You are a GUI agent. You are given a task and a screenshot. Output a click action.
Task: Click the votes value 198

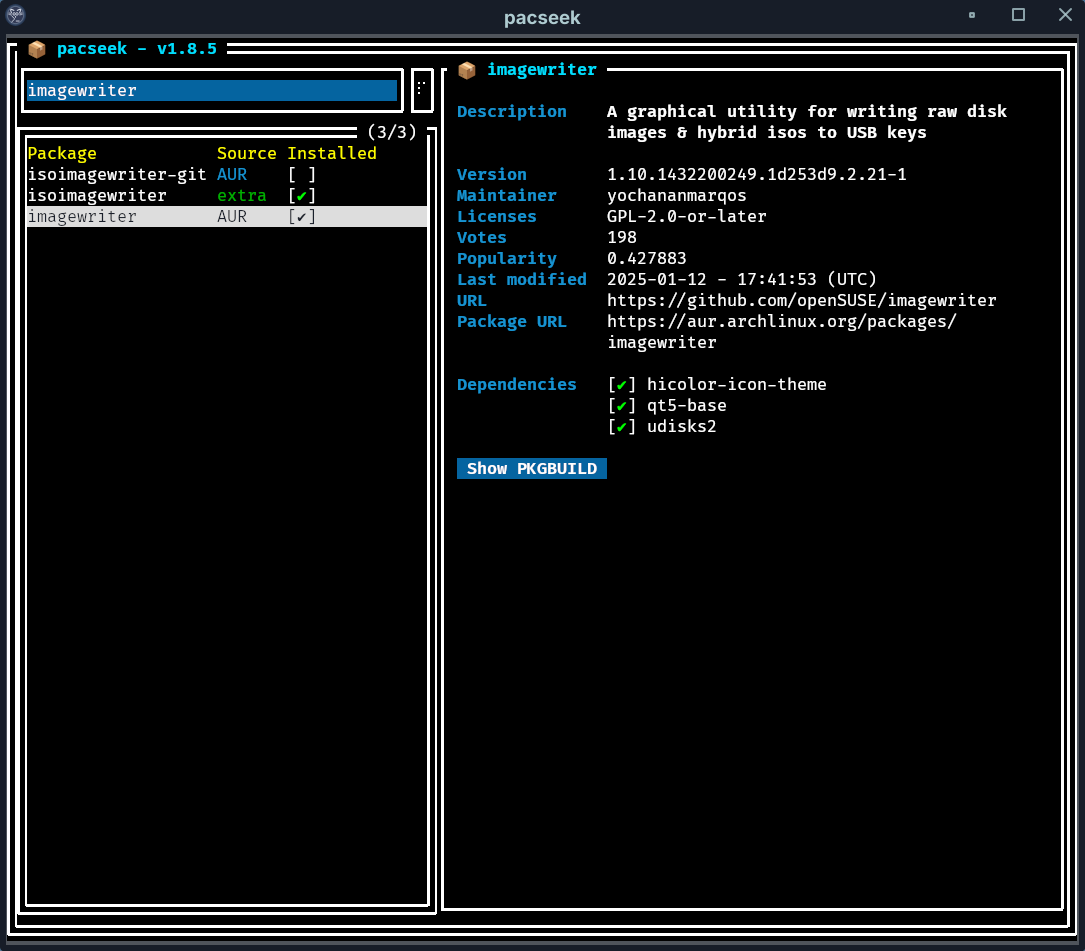click(x=621, y=237)
